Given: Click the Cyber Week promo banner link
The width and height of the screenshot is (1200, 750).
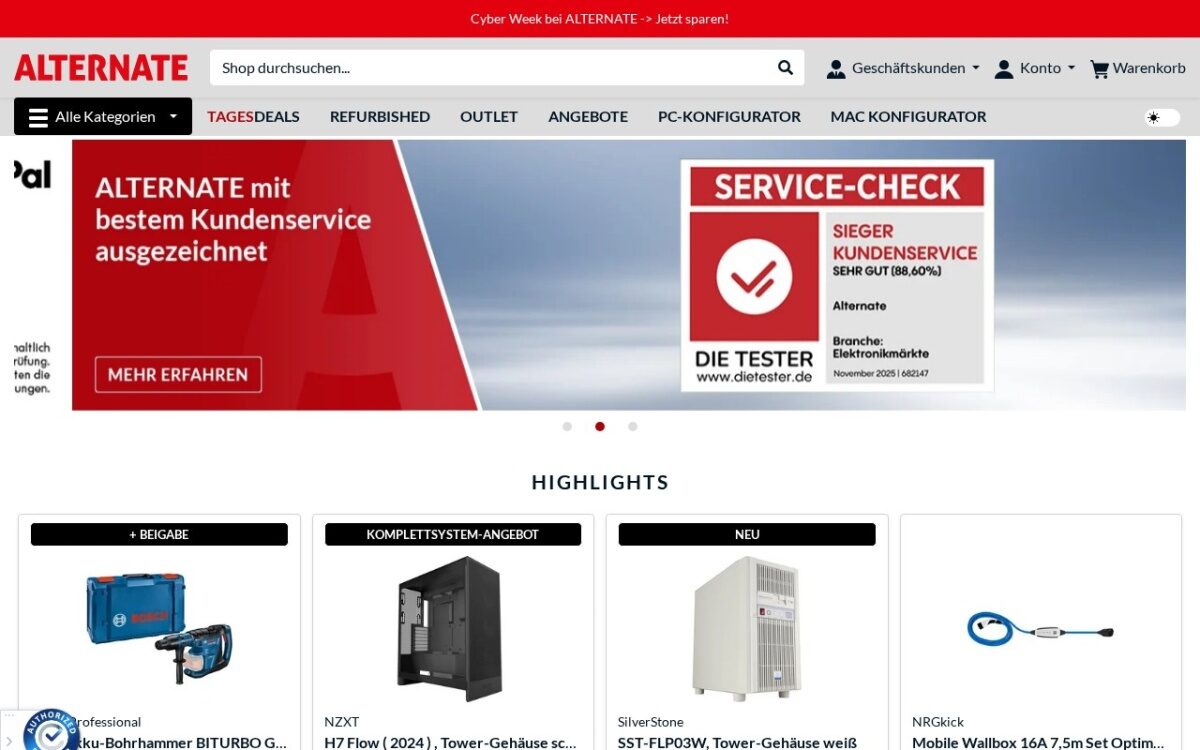Looking at the screenshot, I should click(x=600, y=19).
